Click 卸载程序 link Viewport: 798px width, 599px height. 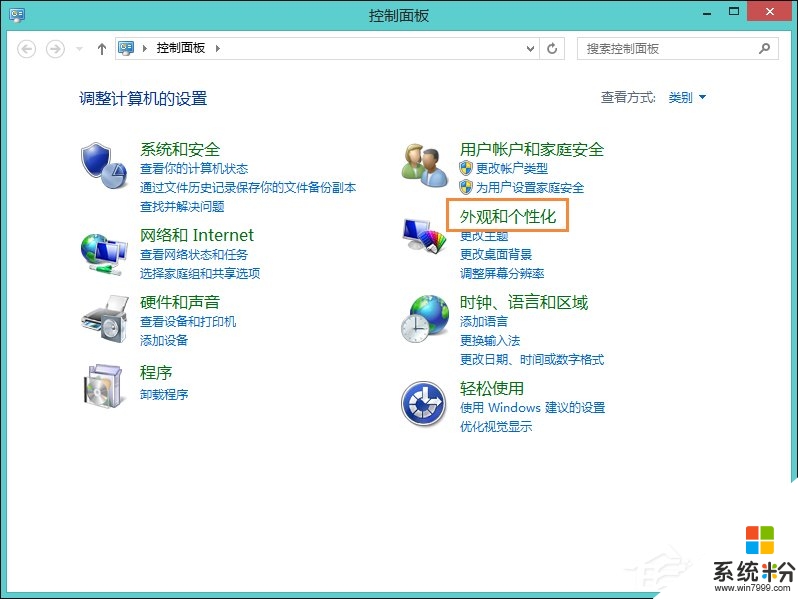coord(164,394)
